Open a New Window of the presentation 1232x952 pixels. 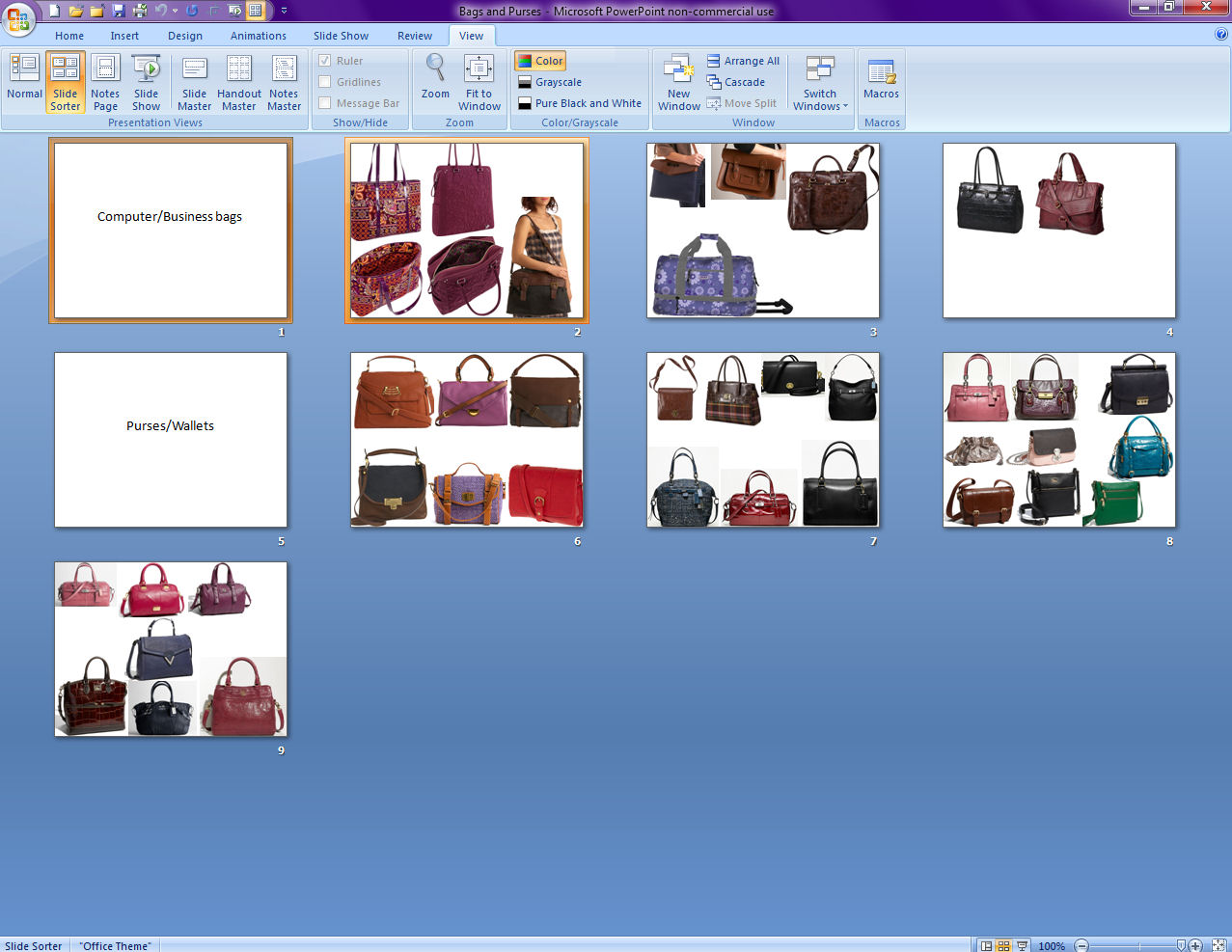679,82
